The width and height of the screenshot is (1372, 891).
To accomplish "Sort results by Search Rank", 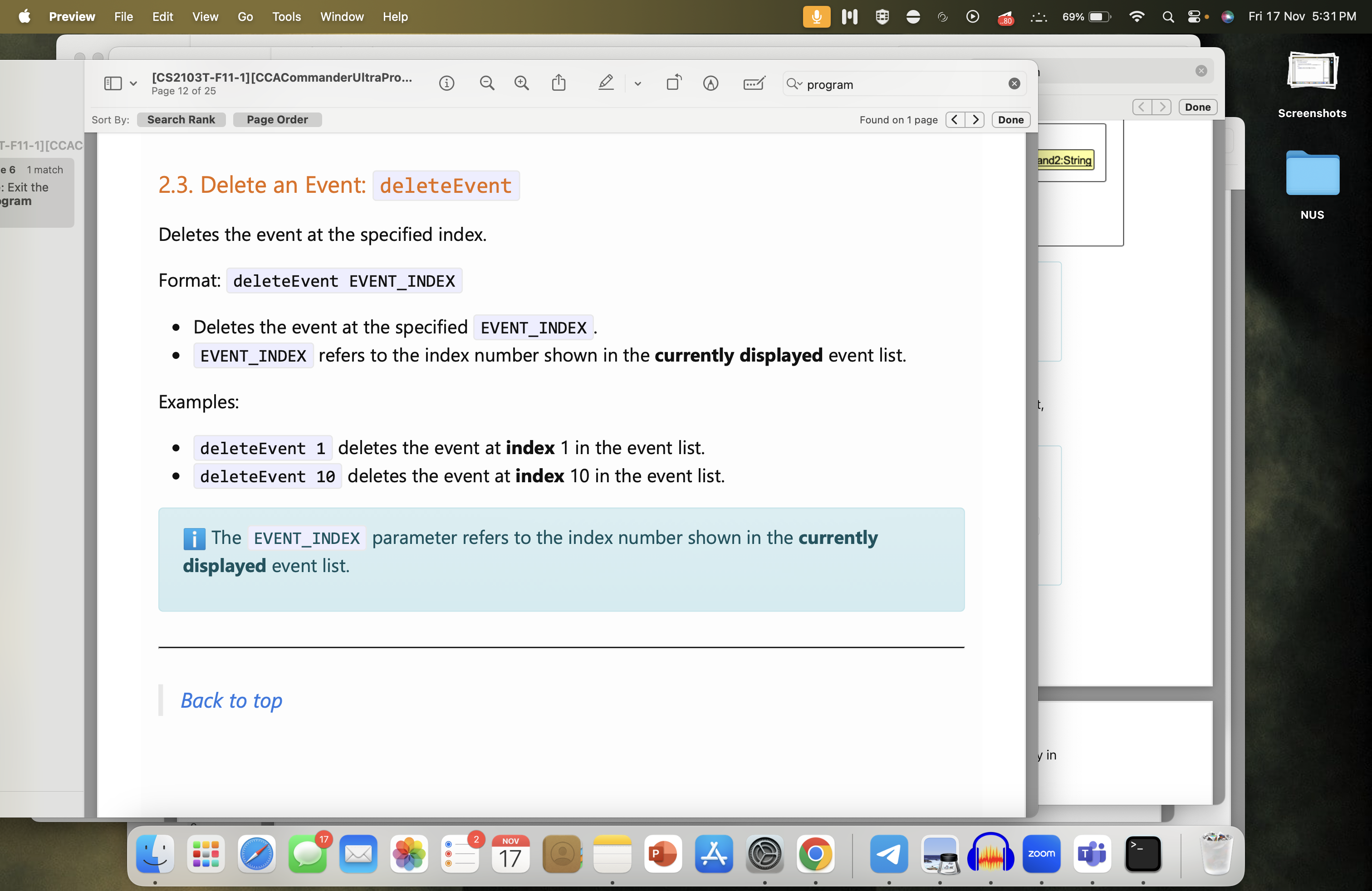I will click(x=181, y=119).
